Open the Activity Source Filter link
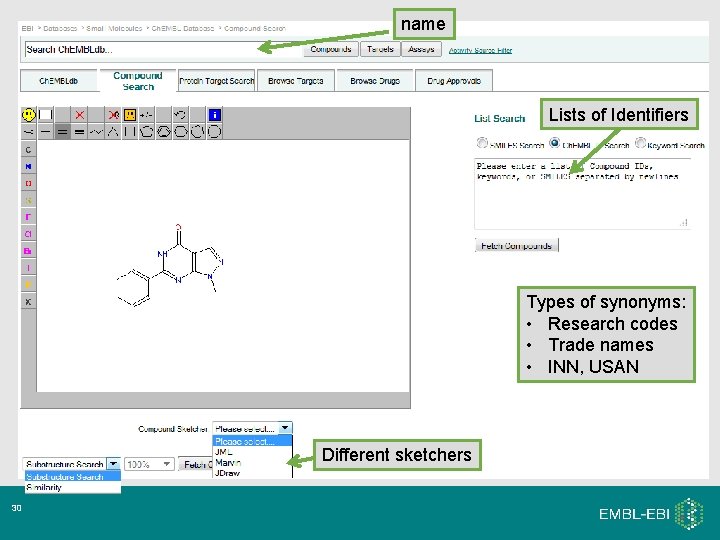720x540 pixels. 480,51
